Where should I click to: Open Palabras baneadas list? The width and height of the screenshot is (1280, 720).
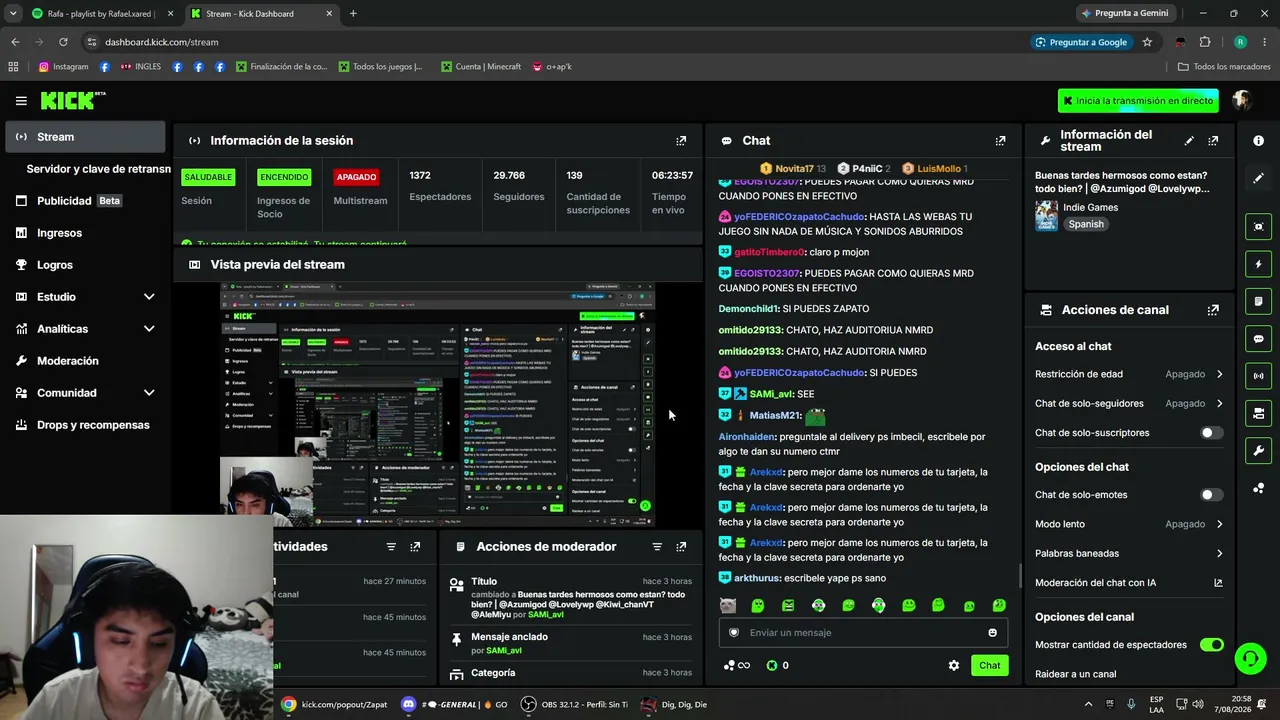[x=1129, y=553]
